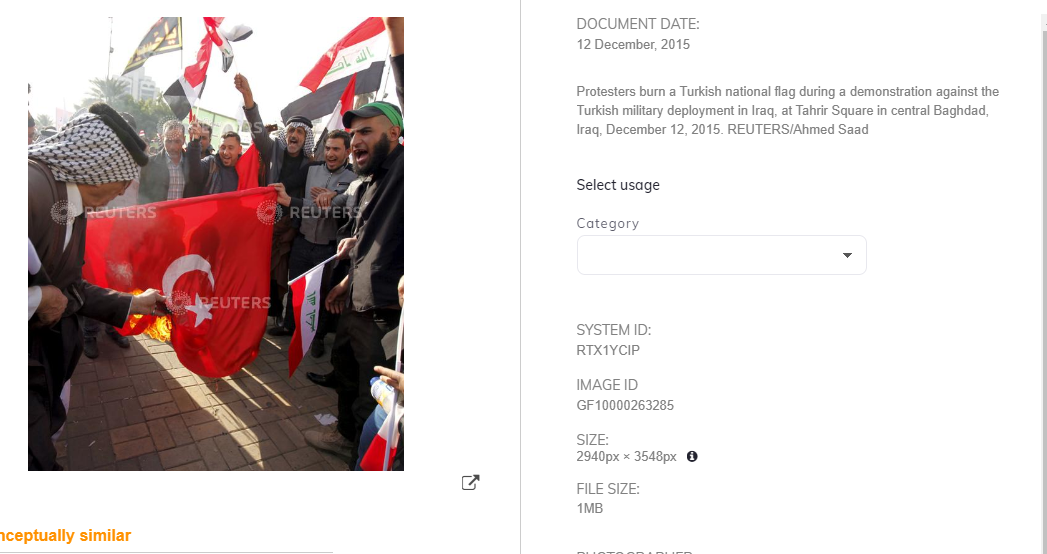Open the empty Category selection box
Screen dimensions: 1047x554
721,255
